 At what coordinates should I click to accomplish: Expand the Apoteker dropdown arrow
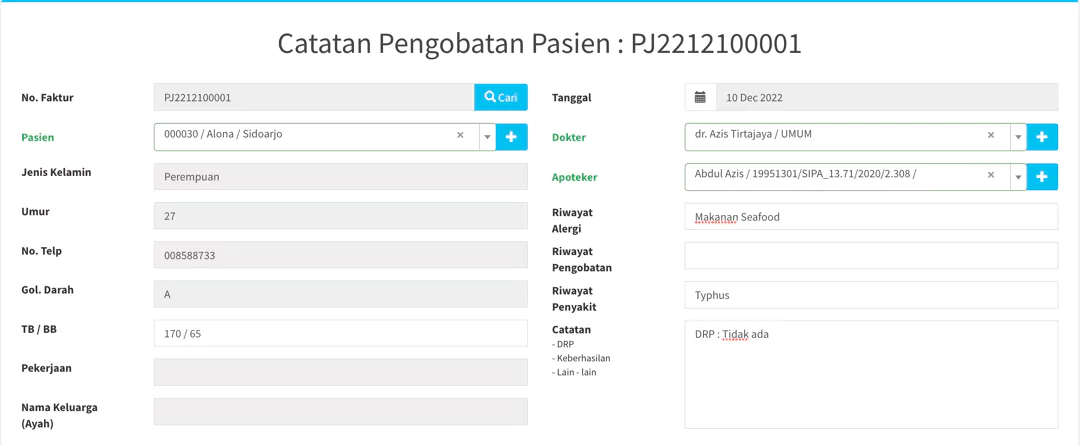click(1018, 177)
